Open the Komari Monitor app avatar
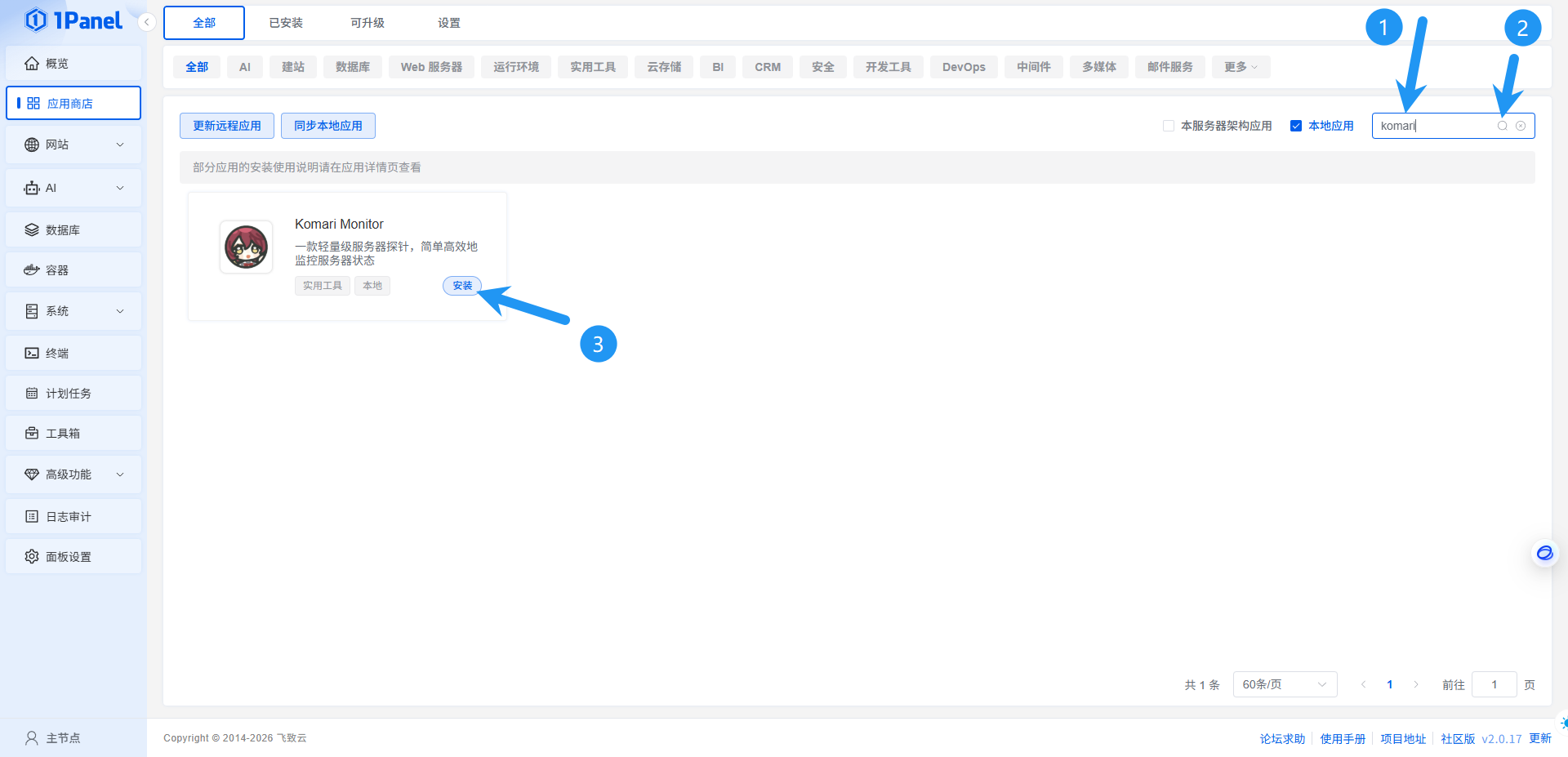The image size is (1568, 757). point(246,247)
